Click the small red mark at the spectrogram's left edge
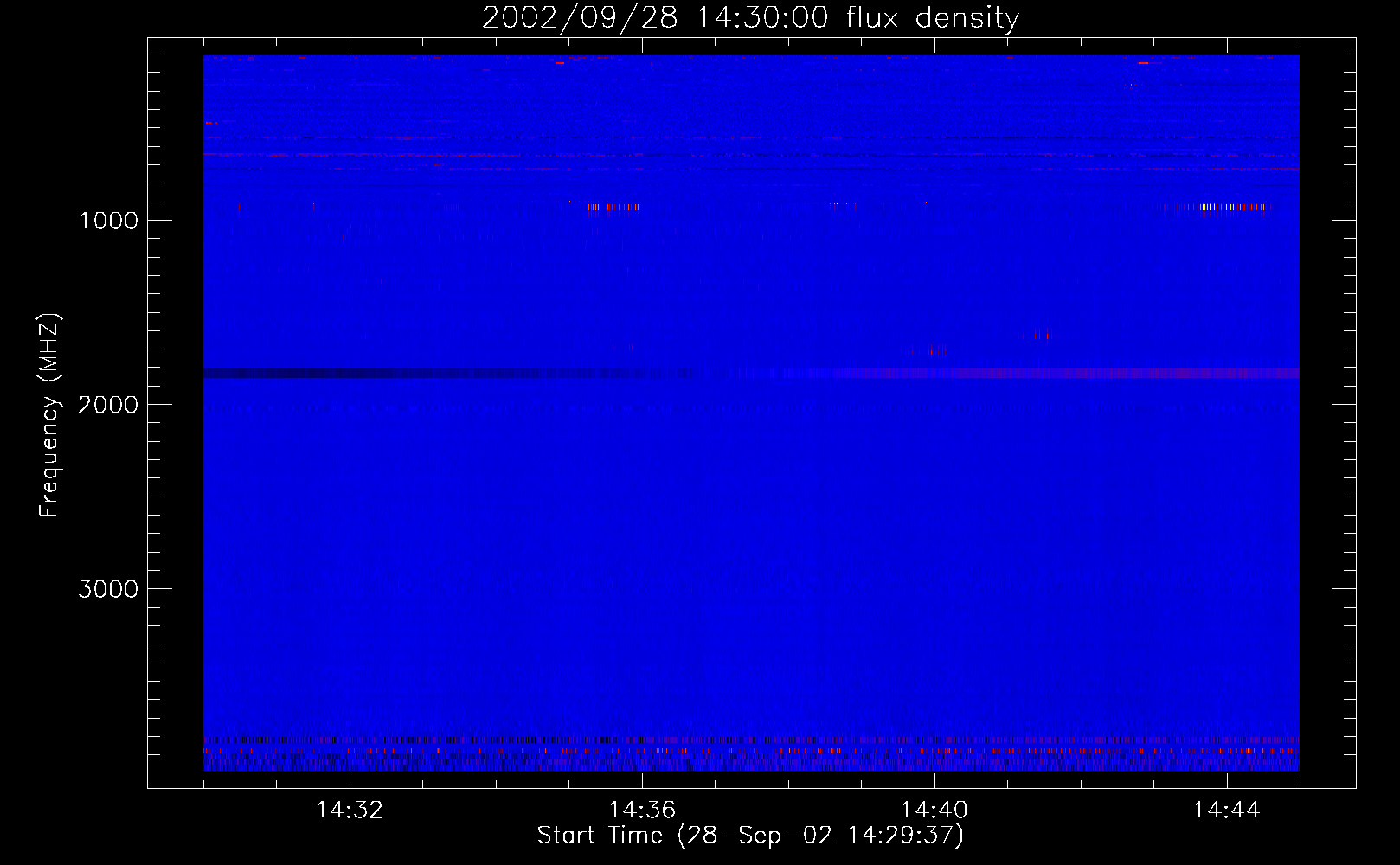Screen dimensions: 1400x865 coord(209,123)
